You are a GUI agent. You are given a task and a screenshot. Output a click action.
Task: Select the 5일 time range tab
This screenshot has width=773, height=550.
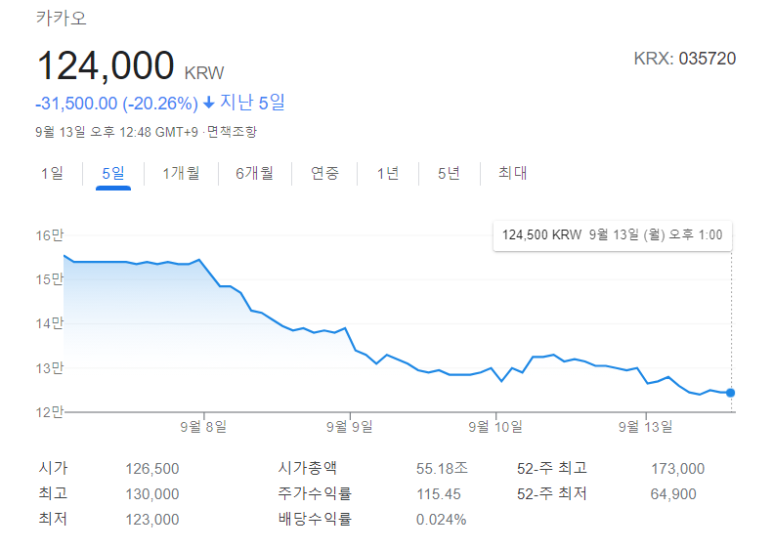113,173
